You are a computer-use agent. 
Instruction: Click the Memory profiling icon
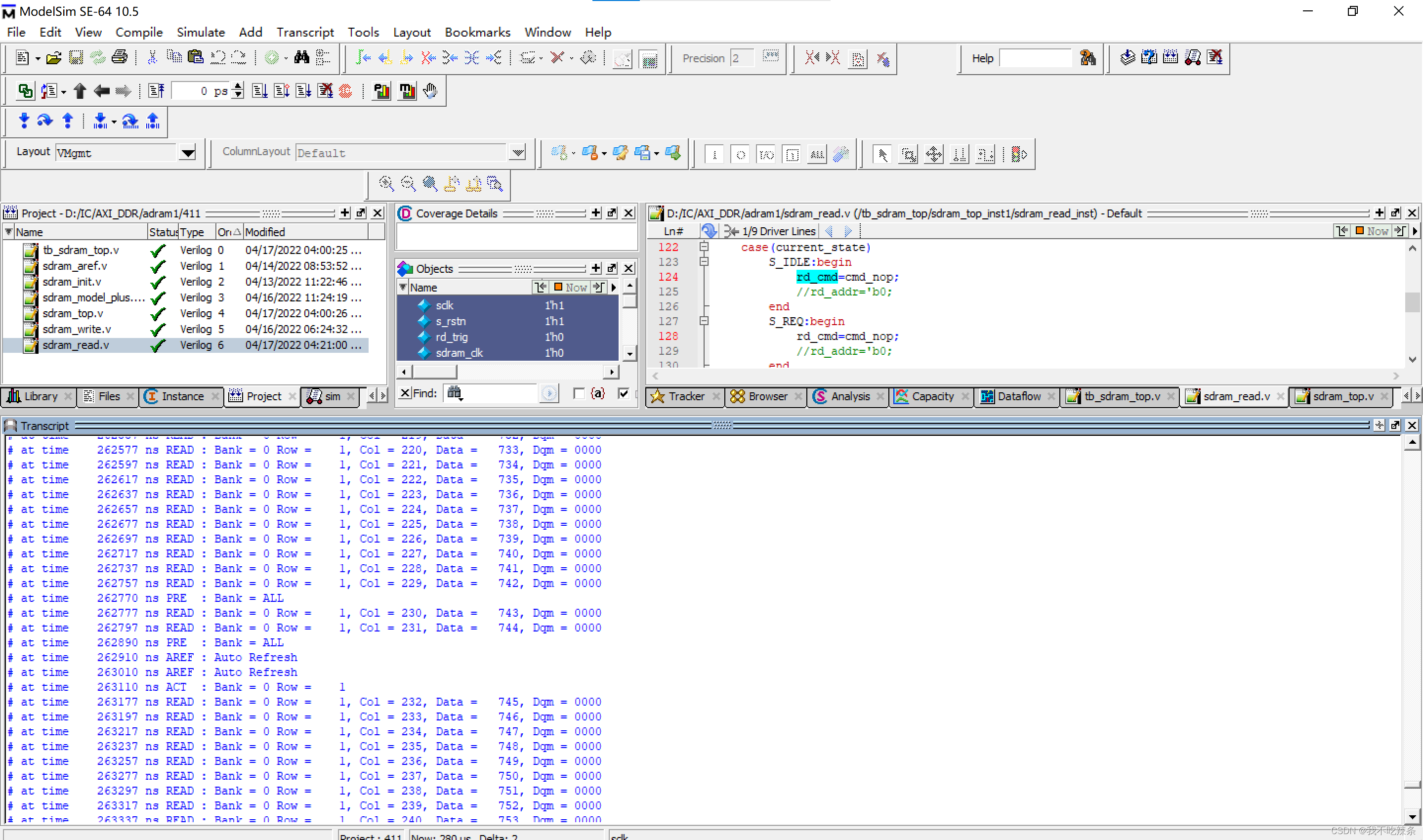[408, 90]
